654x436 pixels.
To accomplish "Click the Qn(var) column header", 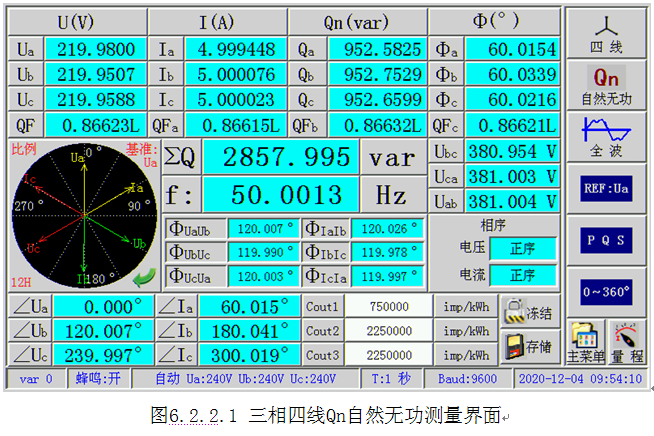I will click(357, 22).
